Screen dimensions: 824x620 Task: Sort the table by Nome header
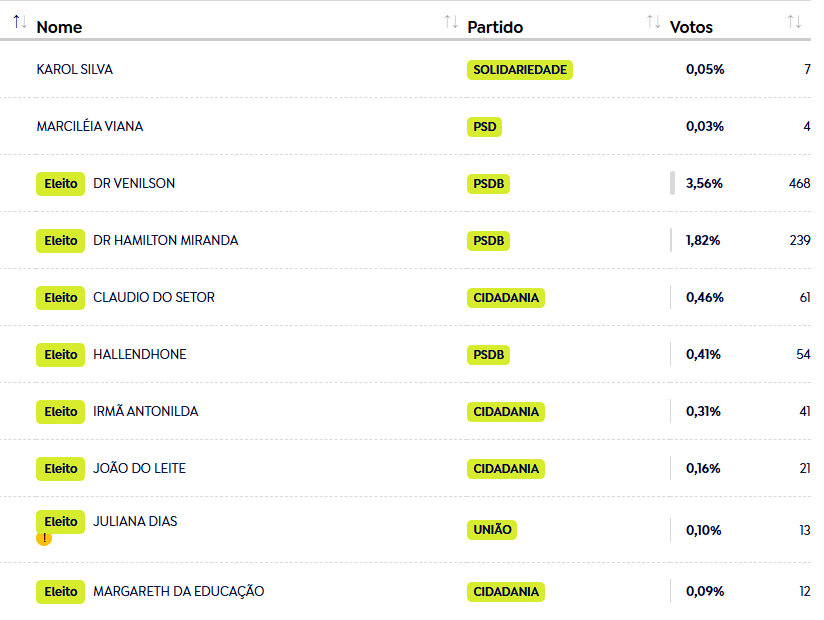pos(59,27)
